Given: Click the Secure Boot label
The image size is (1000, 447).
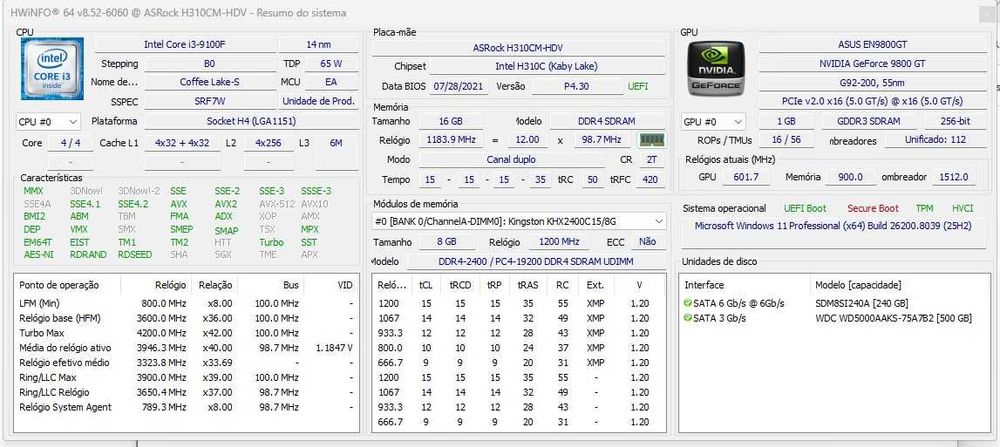Looking at the screenshot, I should point(872,209).
